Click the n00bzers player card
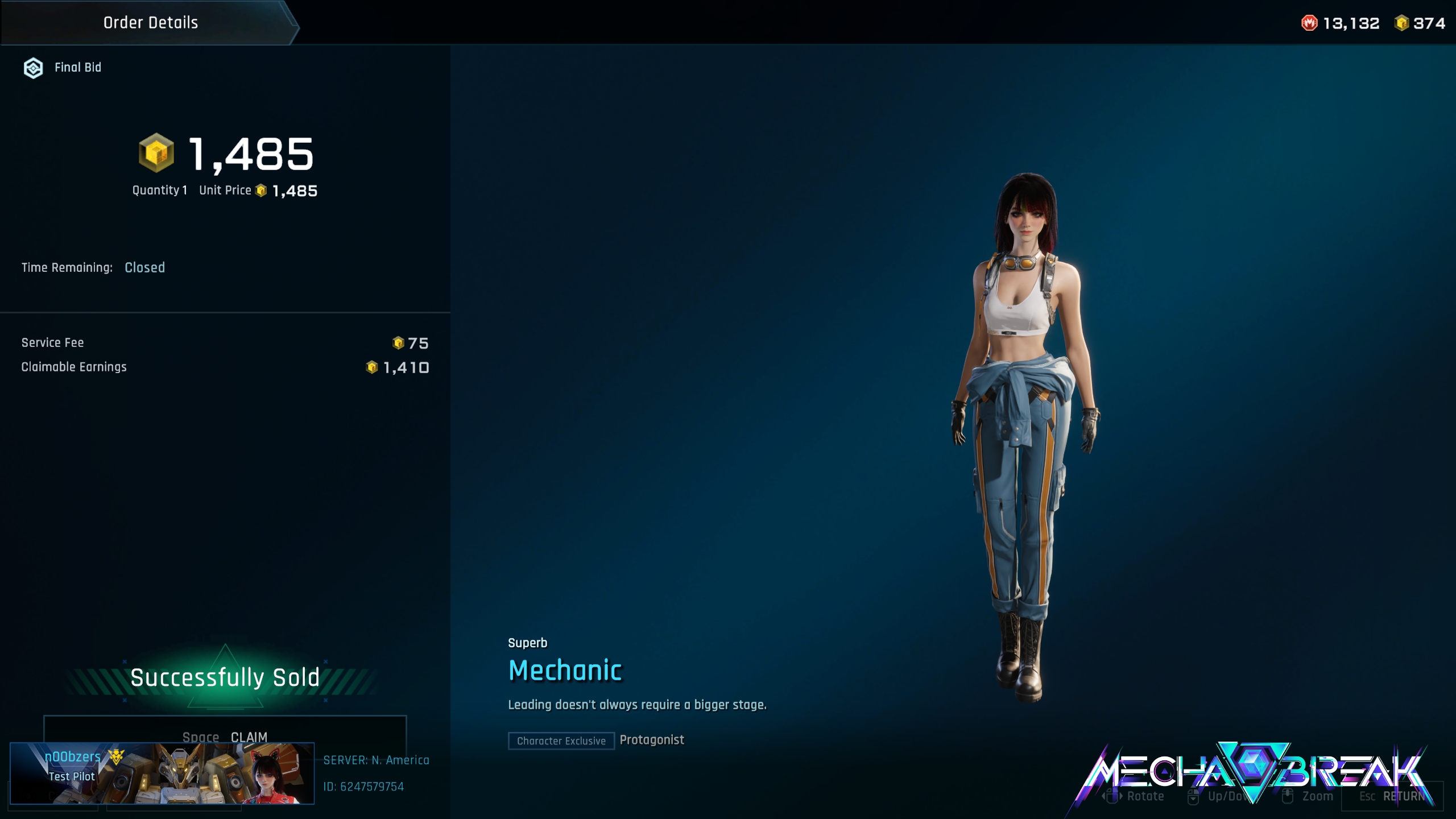1456x819 pixels. click(x=162, y=773)
